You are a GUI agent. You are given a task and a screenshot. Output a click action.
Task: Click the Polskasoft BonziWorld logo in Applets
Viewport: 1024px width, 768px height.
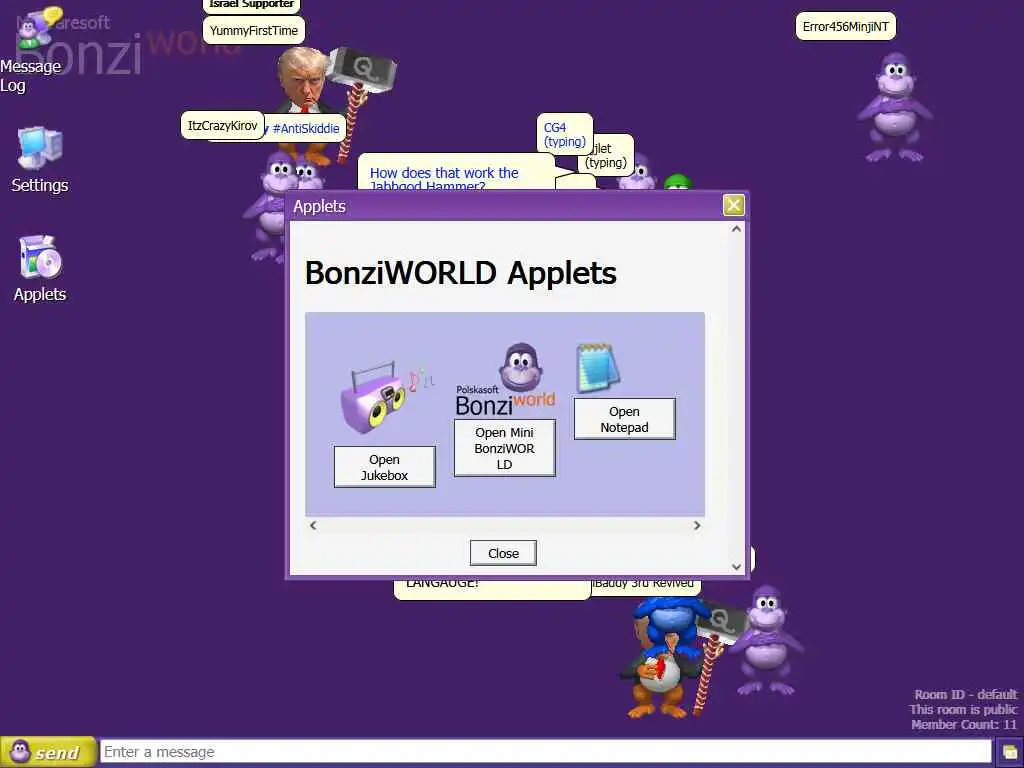pos(505,380)
